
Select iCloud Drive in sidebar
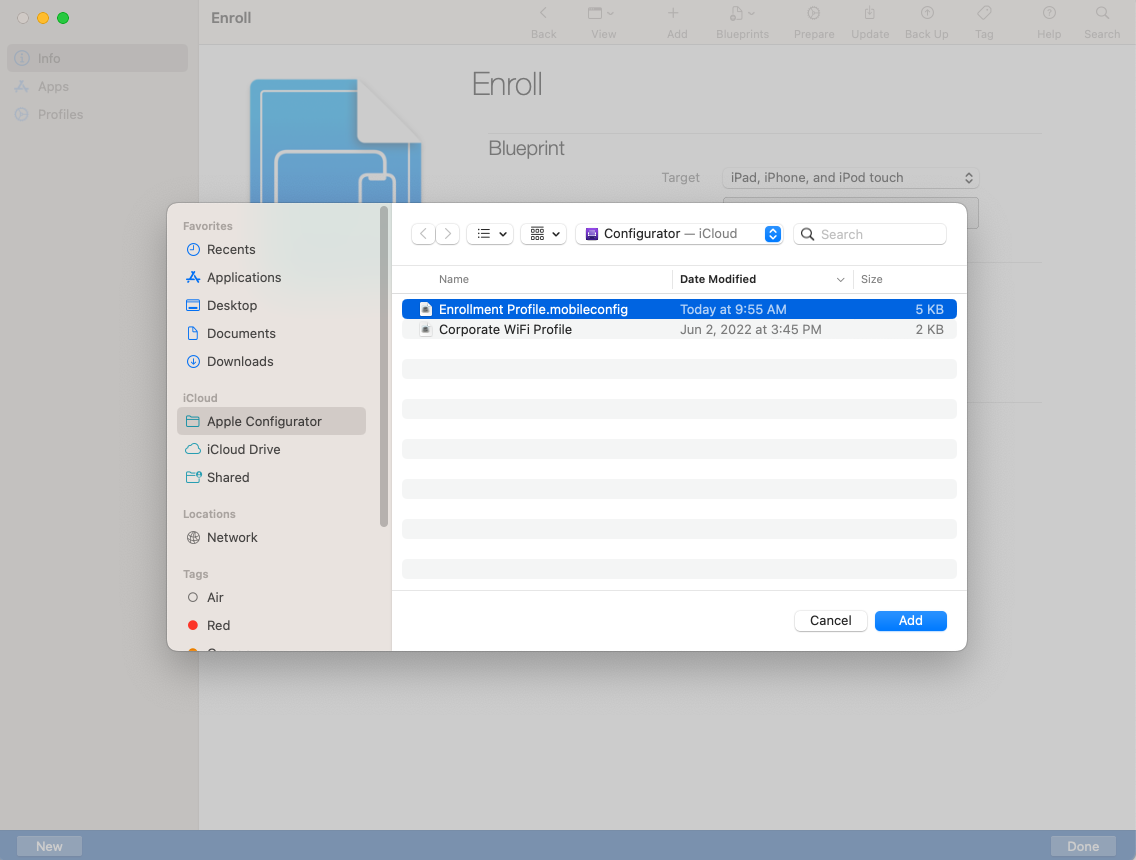tap(271, 449)
